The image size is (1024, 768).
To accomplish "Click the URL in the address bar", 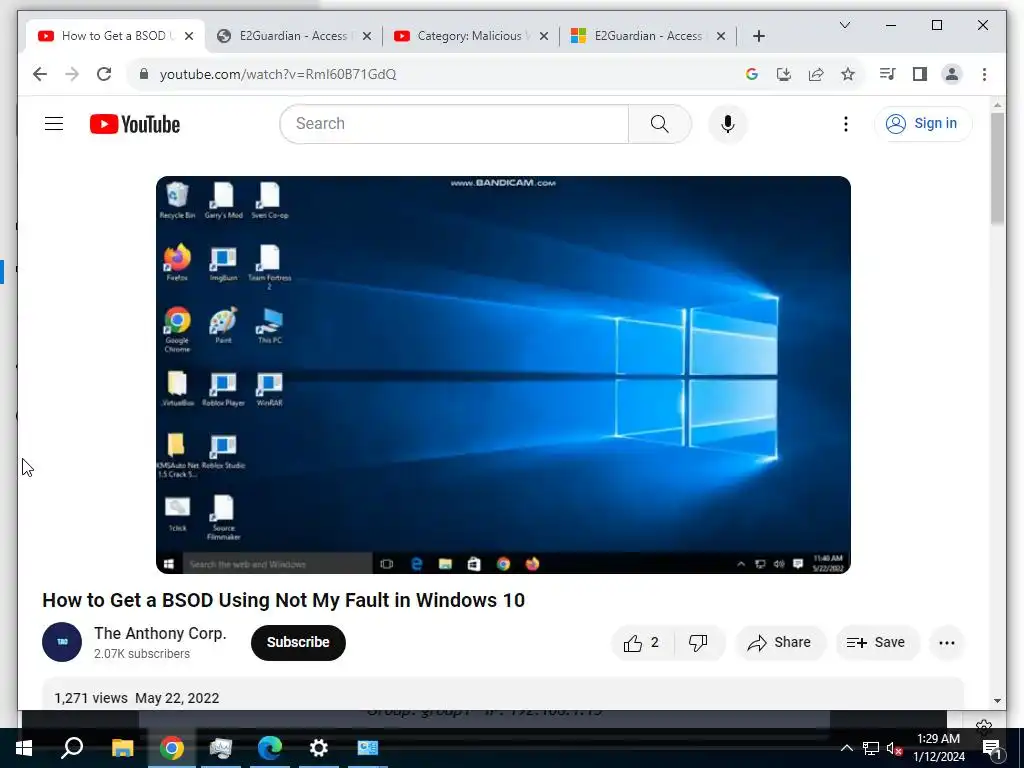I will (278, 74).
